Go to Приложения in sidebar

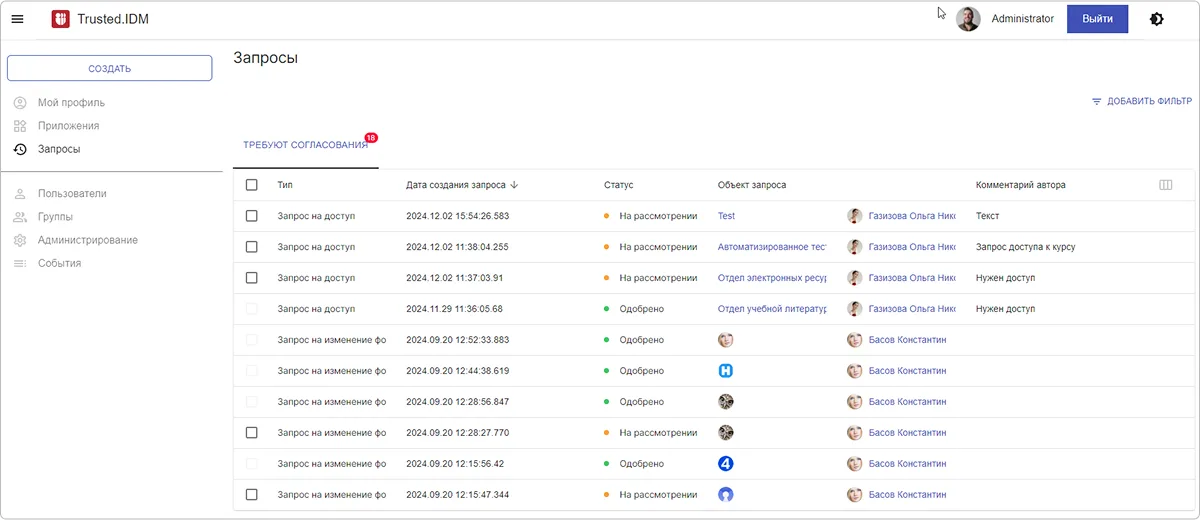(x=68, y=126)
